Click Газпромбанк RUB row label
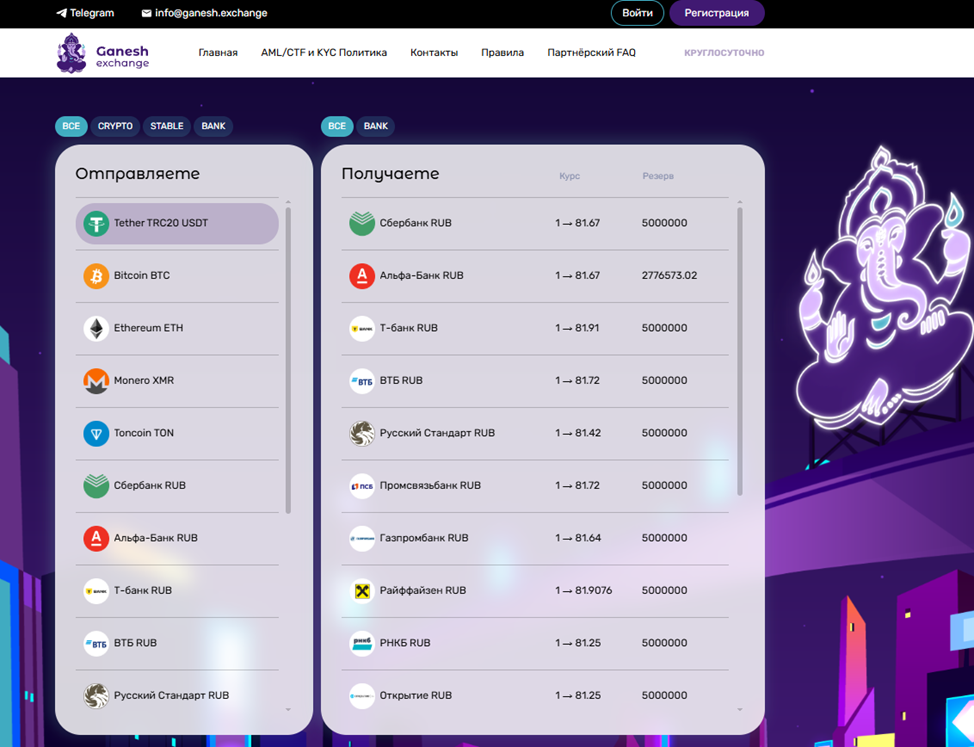The width and height of the screenshot is (974, 747). tap(424, 538)
